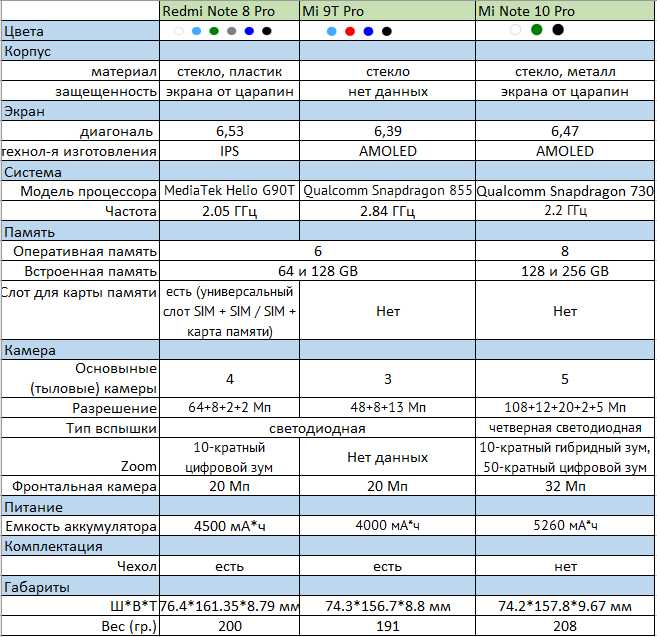This screenshot has height=637, width=657.
Task: Click the '48+8+13 Мп' resolution cell
Action: coord(388,407)
